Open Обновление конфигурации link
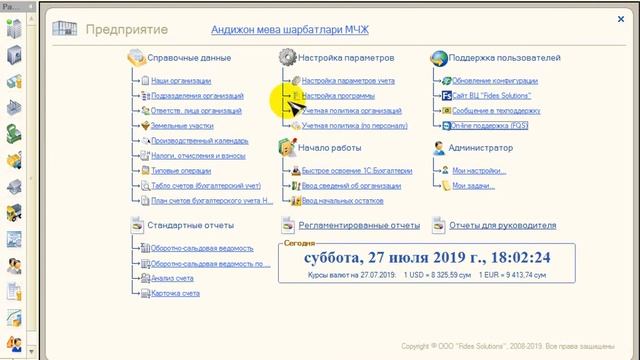The image size is (640, 360). [495, 81]
